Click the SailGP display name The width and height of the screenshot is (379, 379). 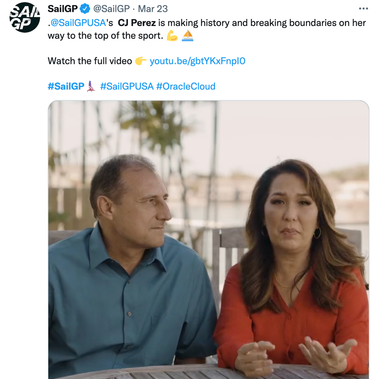point(63,9)
